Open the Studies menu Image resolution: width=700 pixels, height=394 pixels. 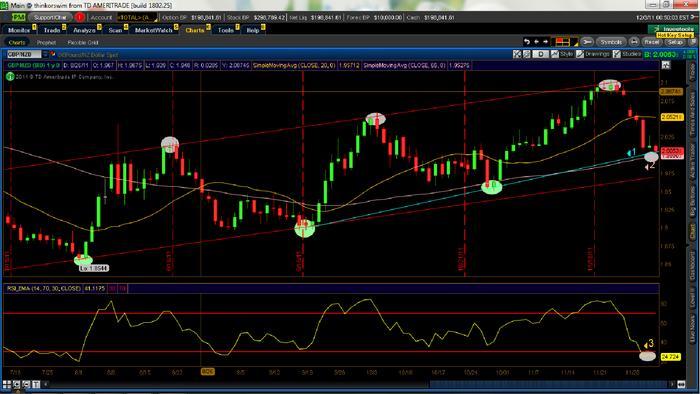(x=627, y=54)
